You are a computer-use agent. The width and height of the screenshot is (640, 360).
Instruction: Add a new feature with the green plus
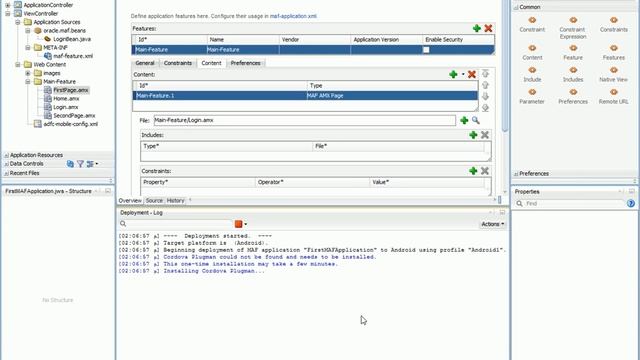(476, 28)
